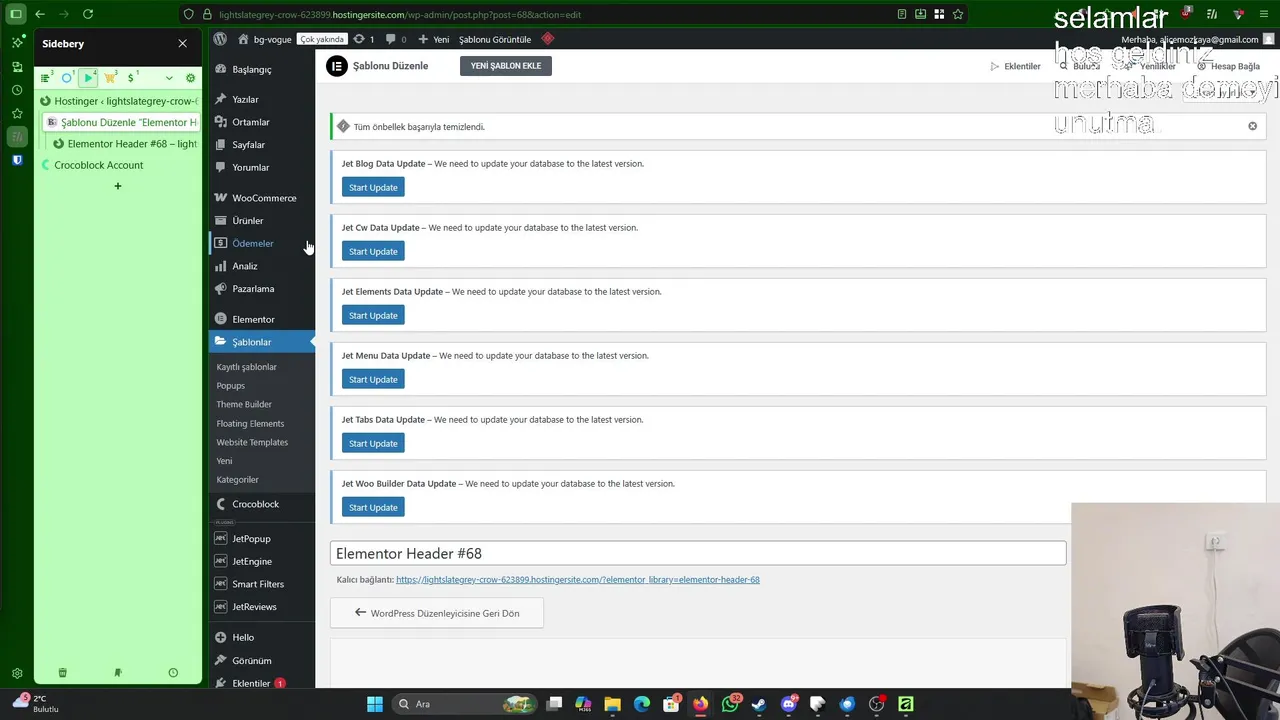Screen dimensions: 1280x720
Task: Click the WordPress logo in admin bar
Action: point(220,39)
